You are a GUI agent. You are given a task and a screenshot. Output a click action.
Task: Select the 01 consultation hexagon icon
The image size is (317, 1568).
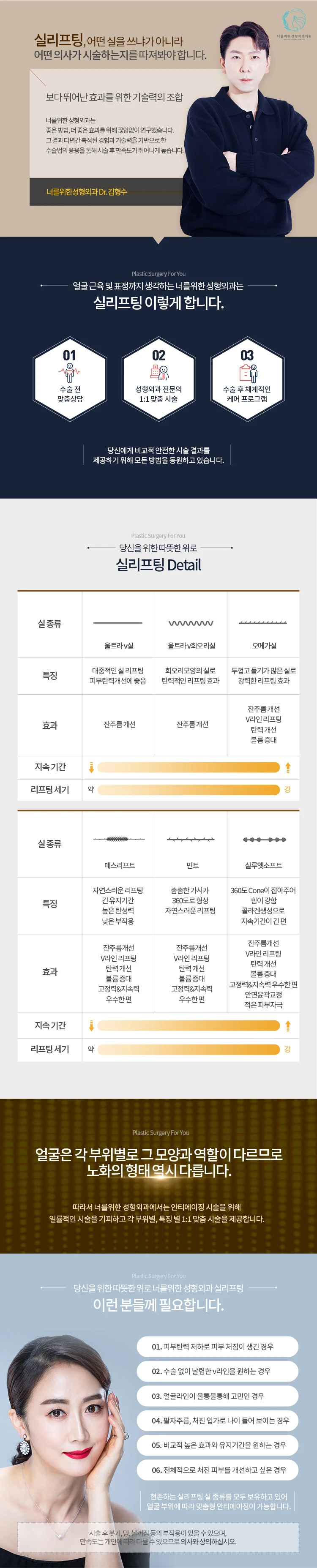[70, 377]
